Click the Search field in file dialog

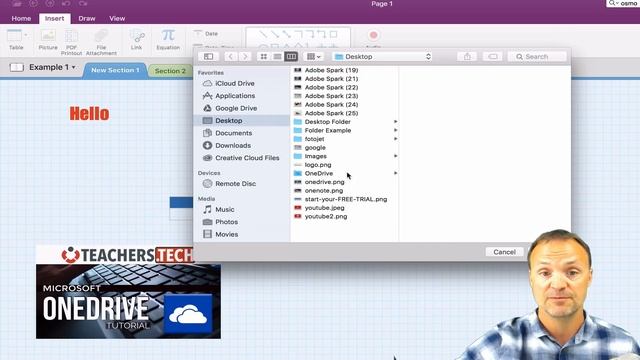click(x=537, y=57)
